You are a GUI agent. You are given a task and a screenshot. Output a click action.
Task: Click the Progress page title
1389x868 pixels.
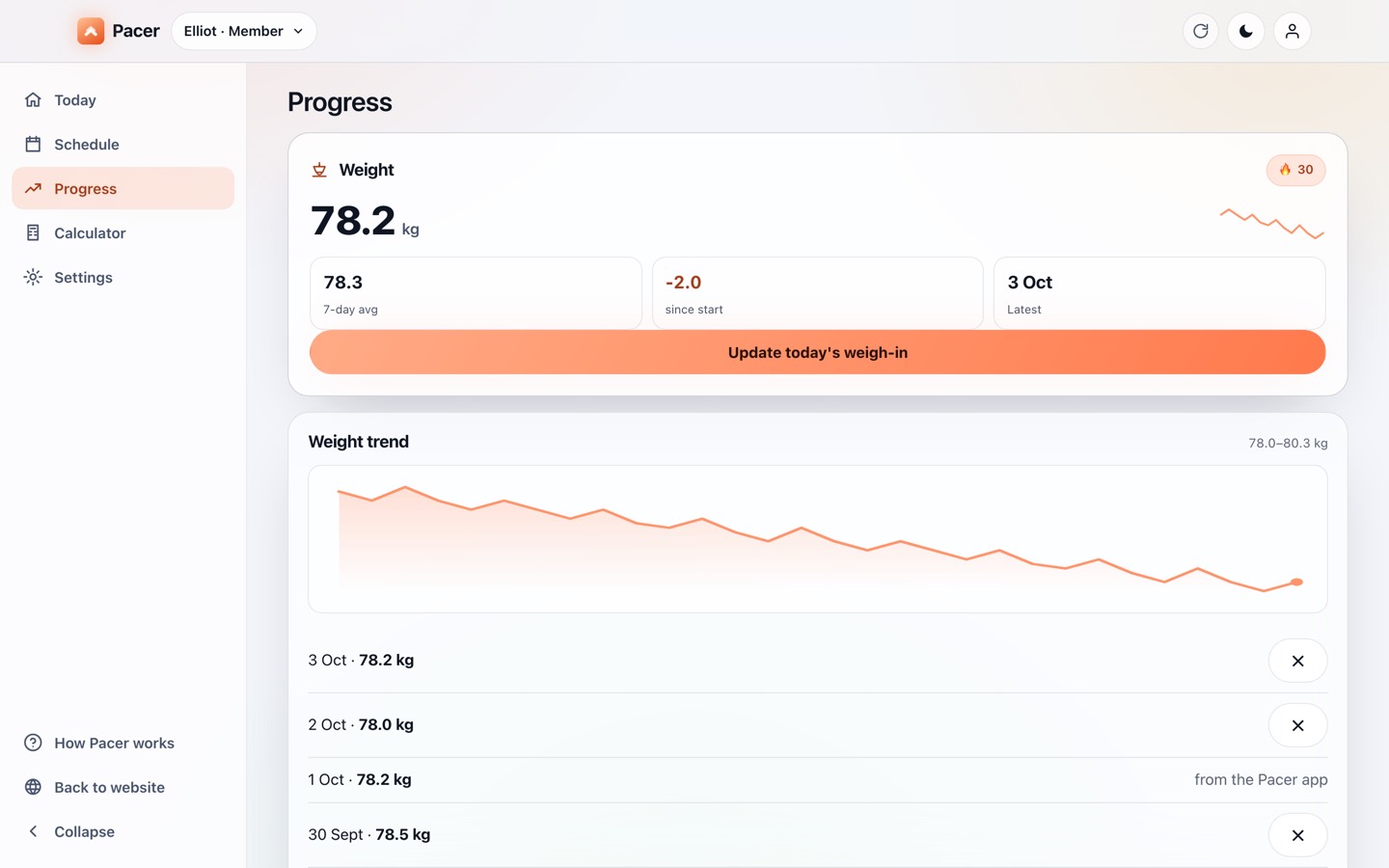coord(340,102)
